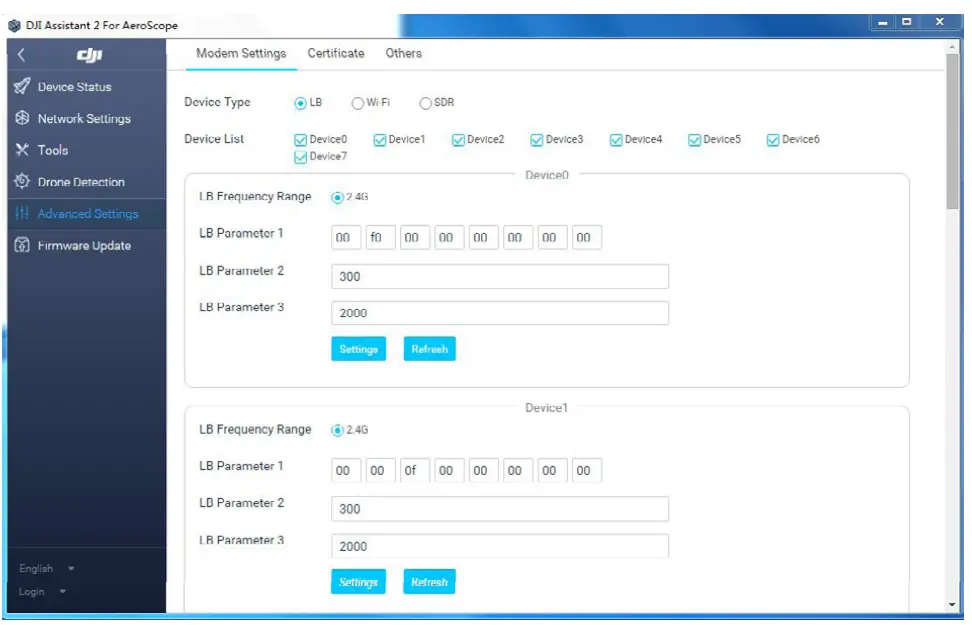Select 2.4G frequency range for Device1
This screenshot has width=972, height=625.
coord(337,430)
